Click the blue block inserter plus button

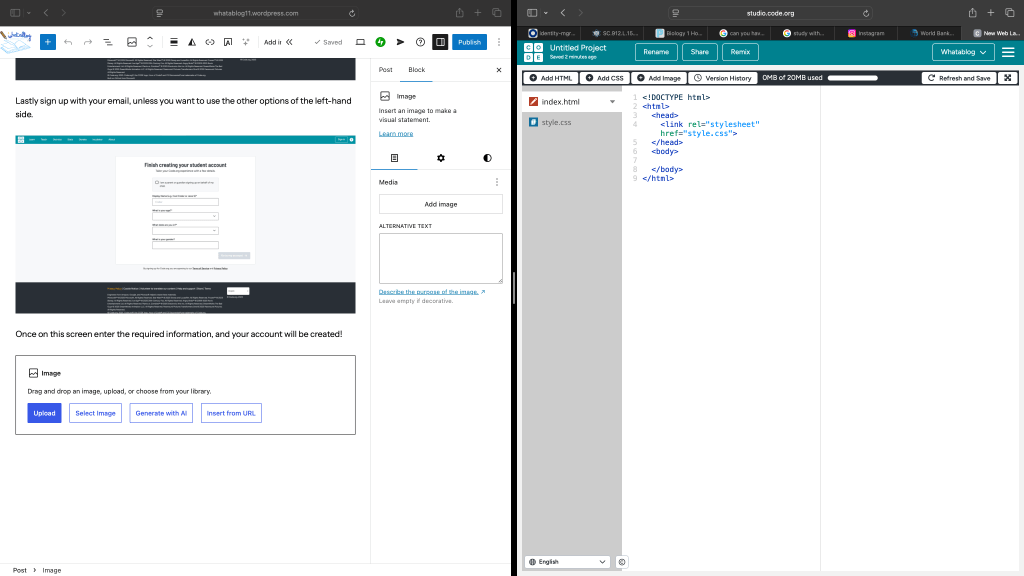47,42
